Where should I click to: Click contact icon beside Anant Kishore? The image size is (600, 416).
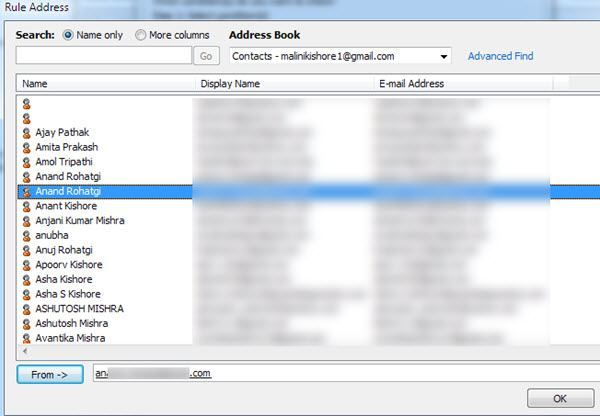click(26, 206)
